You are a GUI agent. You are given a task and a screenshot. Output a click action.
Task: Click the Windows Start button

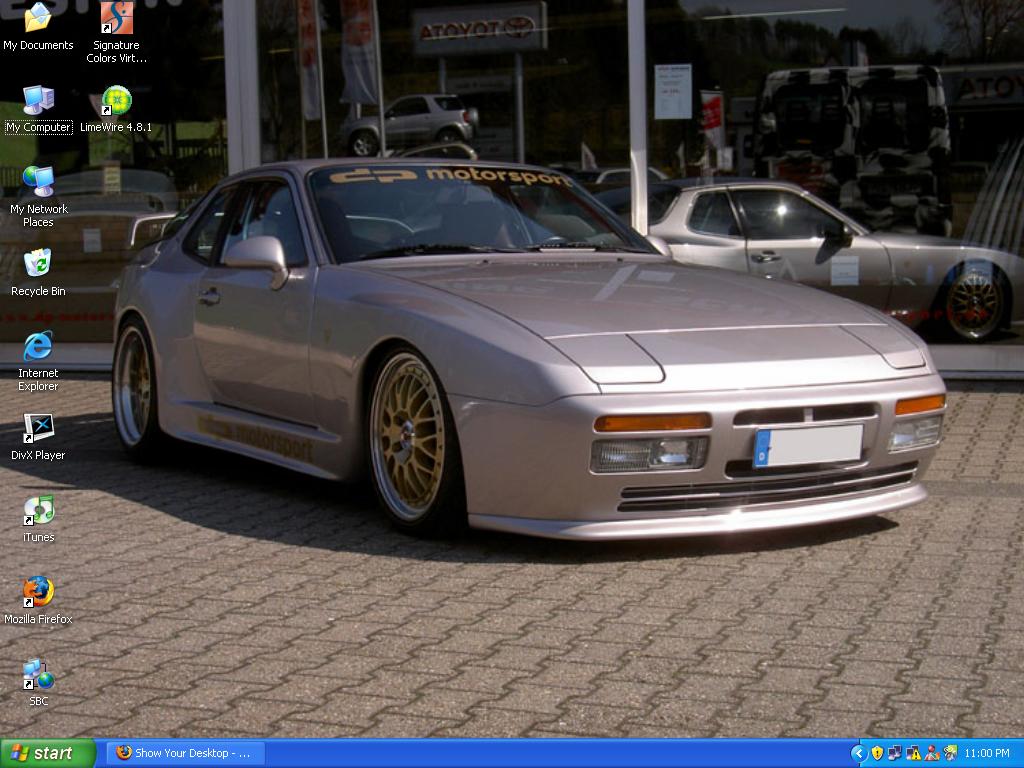click(x=47, y=753)
